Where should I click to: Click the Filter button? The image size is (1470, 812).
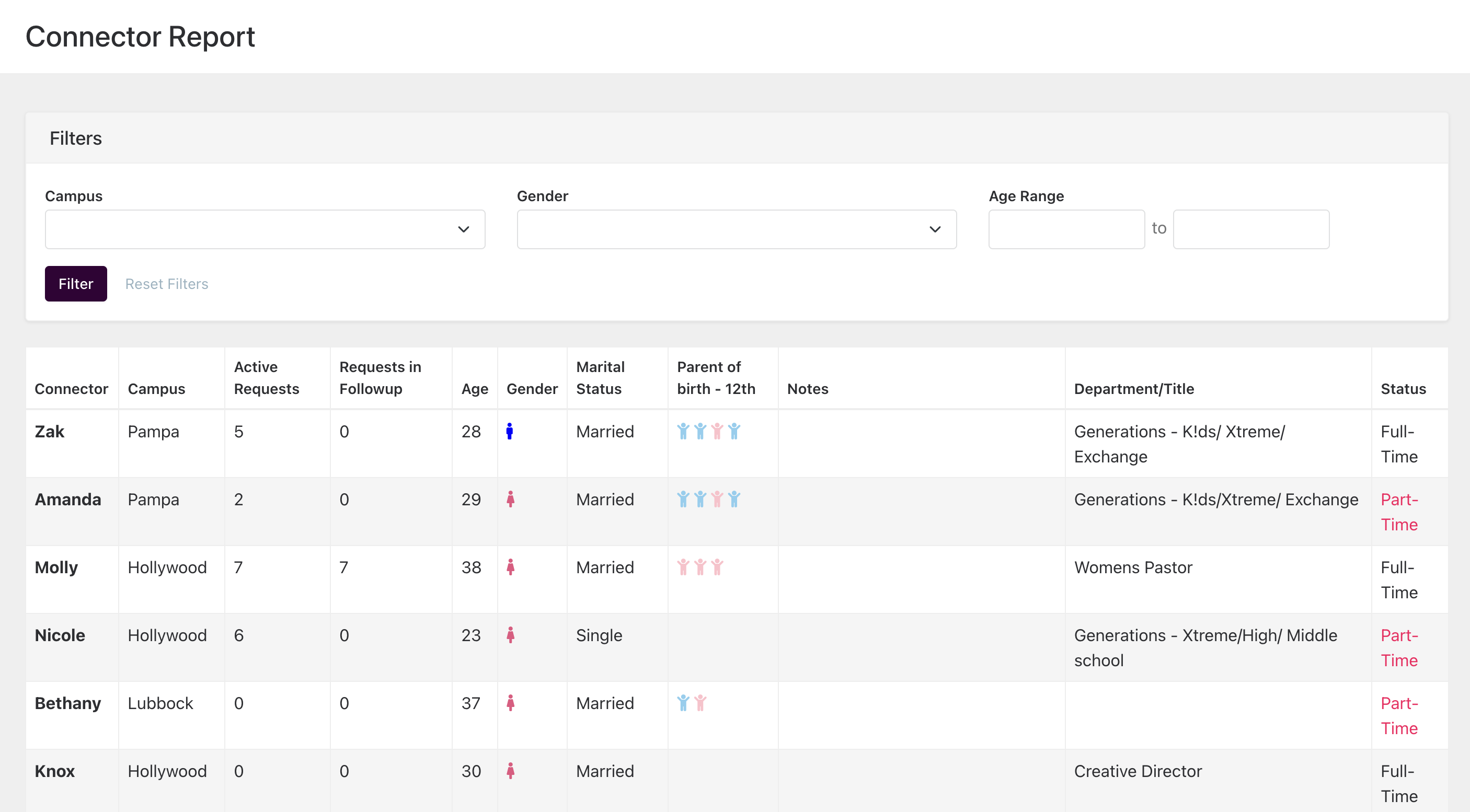[x=76, y=283]
